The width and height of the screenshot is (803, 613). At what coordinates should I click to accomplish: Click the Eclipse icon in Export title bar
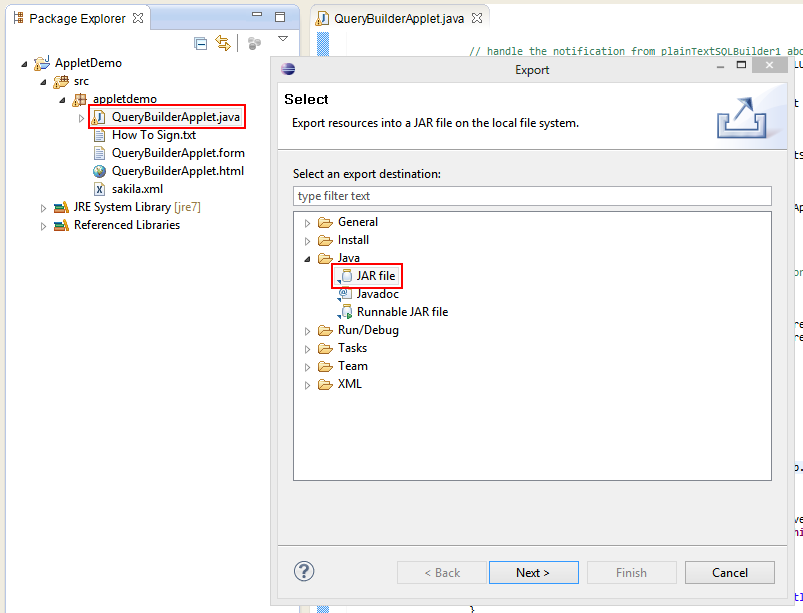pos(288,69)
